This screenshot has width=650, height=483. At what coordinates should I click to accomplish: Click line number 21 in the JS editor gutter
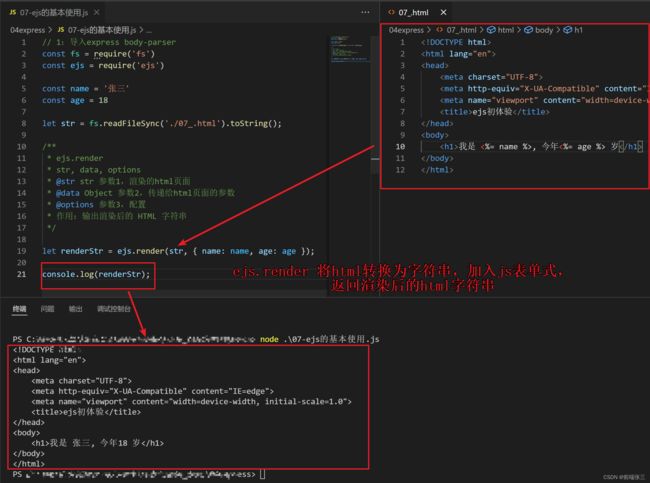click(x=22, y=274)
